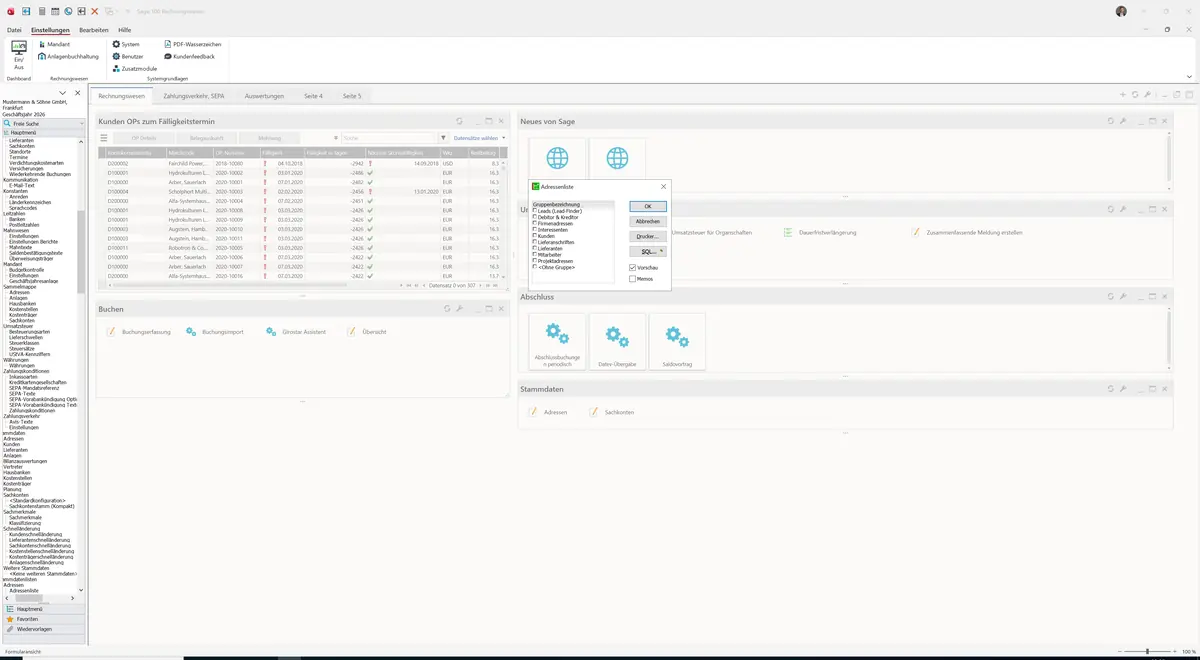The image size is (1200, 660).
Task: Adjust the zoom slider in the status bar
Action: [1147, 651]
